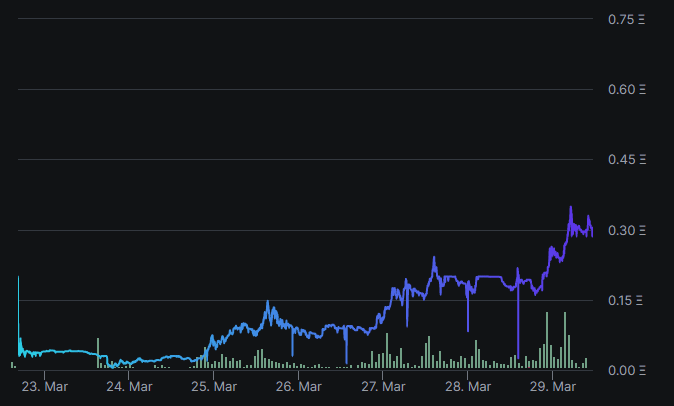Click the 28. Mar date label
Screen dimensions: 674x406
pos(468,387)
